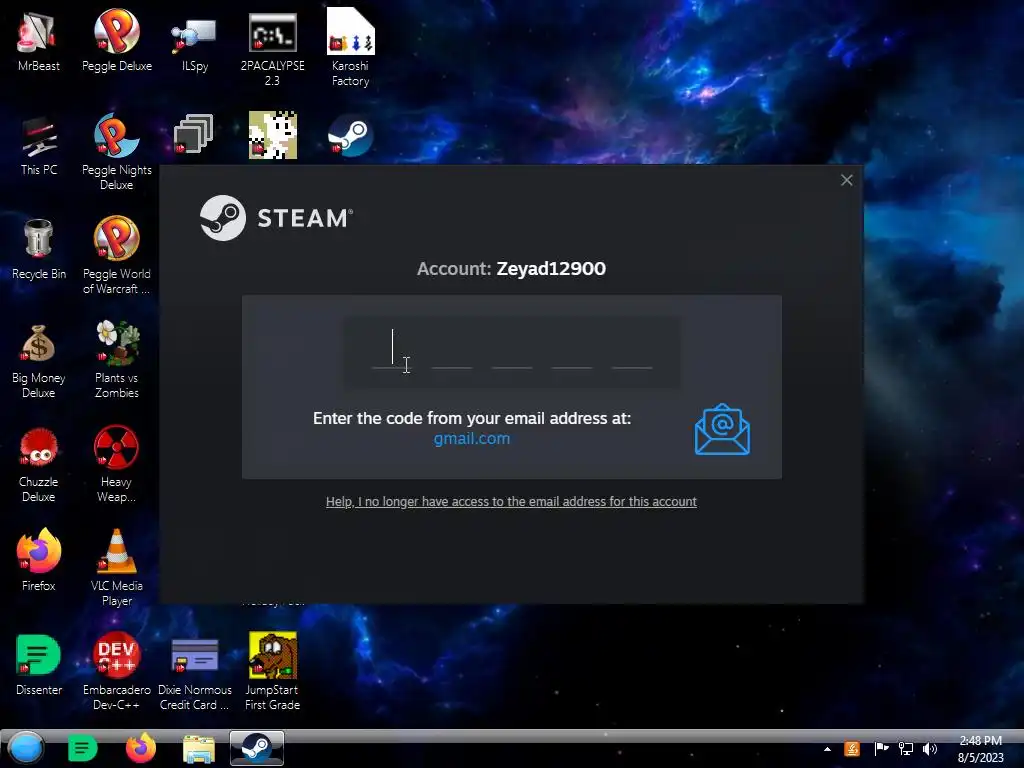This screenshot has width=1024, height=768.
Task: Select the Plants vs Zombies icon
Action: [117, 361]
